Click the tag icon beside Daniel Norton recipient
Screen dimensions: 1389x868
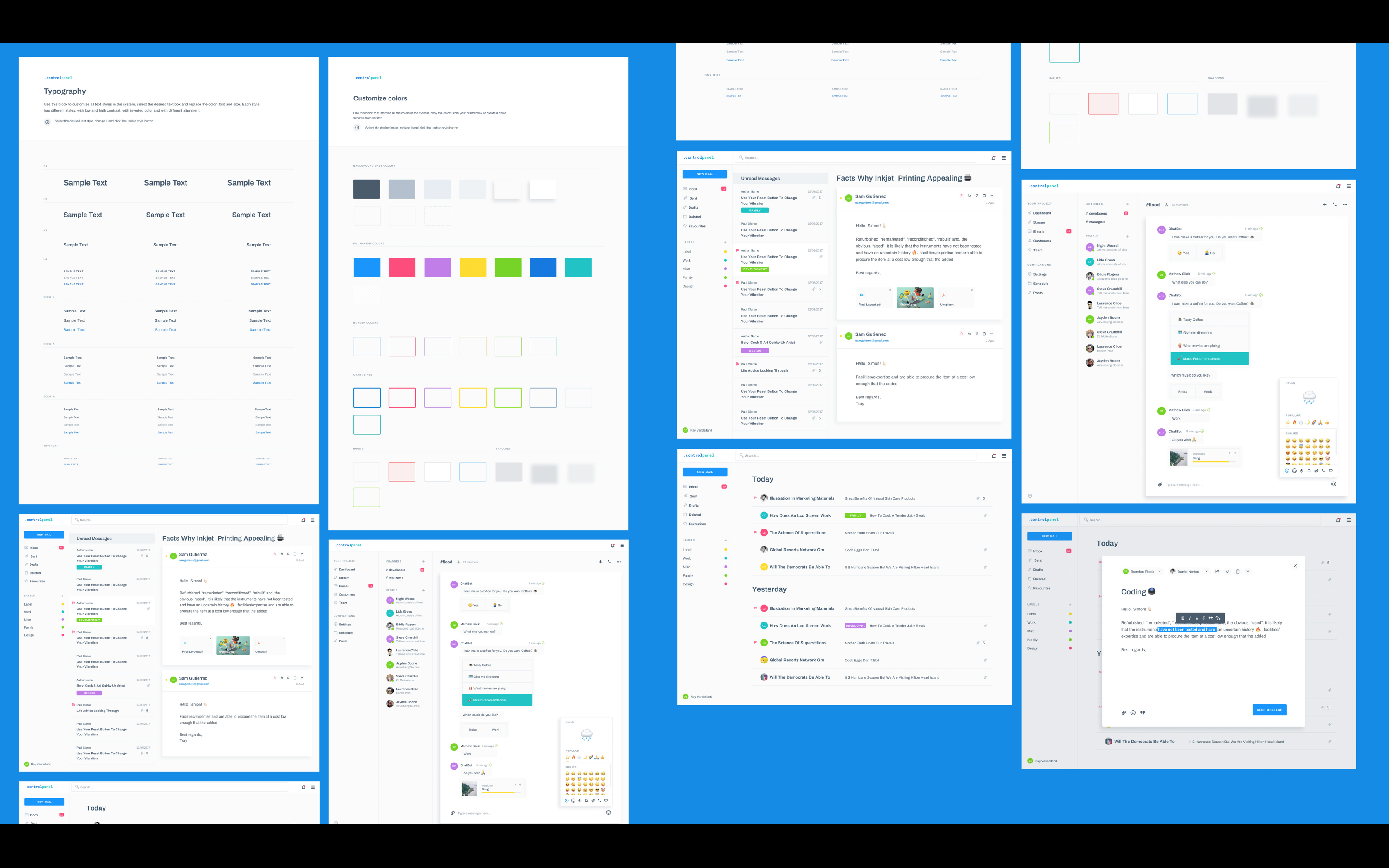[1228, 571]
